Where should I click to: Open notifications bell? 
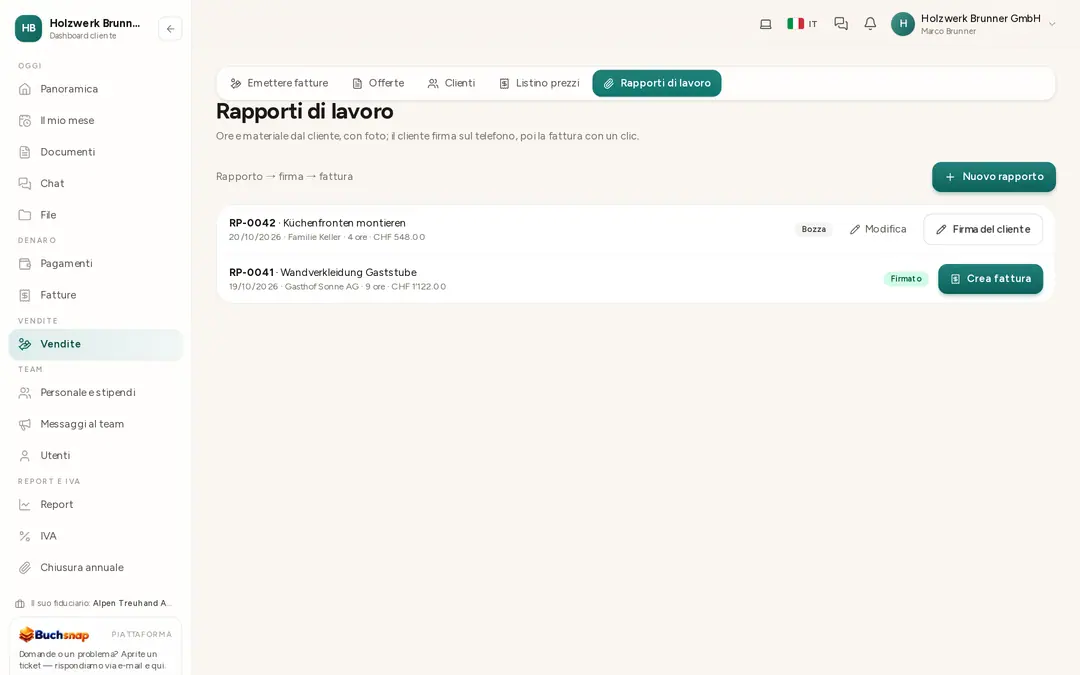[871, 24]
